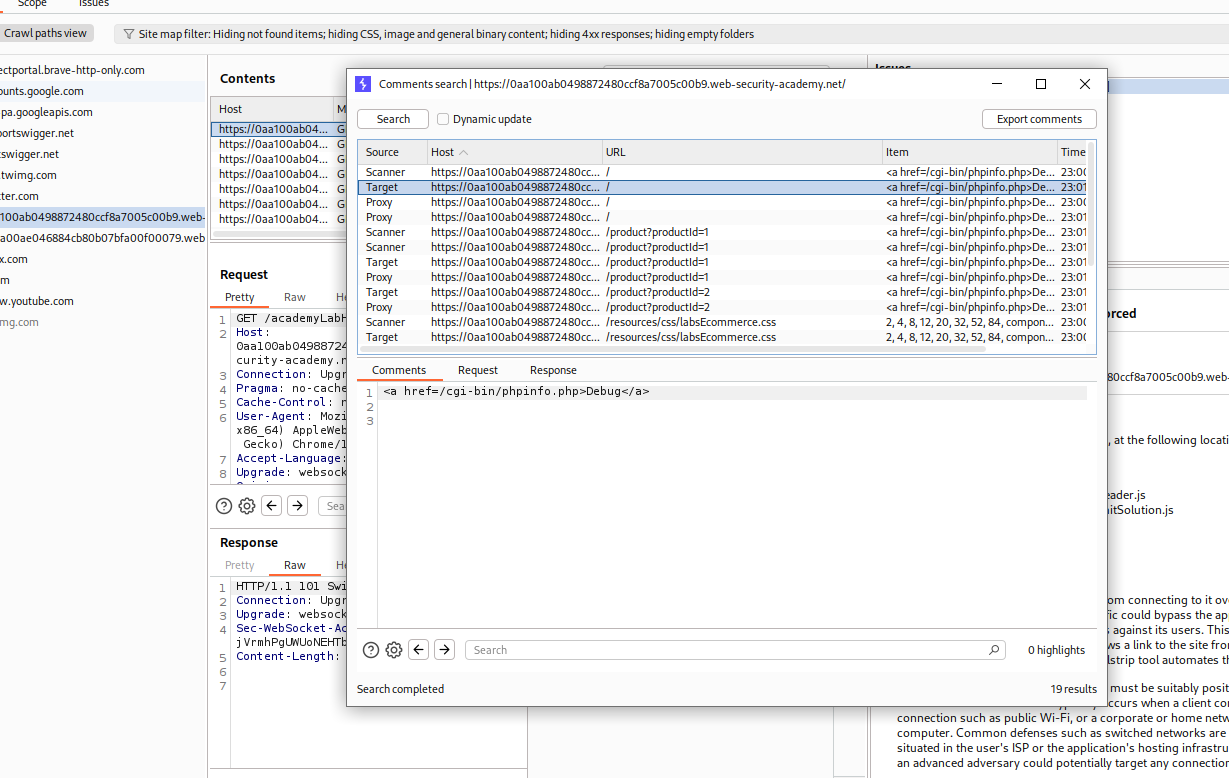Viewport: 1229px width, 778px height.
Task: Open Request panel settings gear icon
Action: [247, 506]
